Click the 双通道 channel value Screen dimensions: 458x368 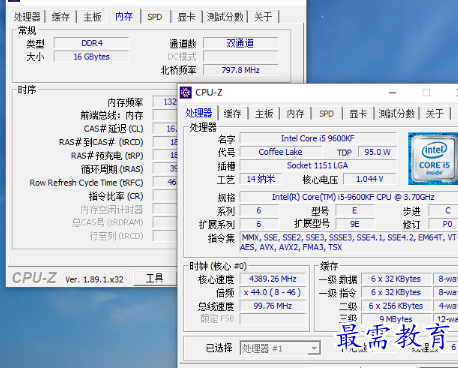[241, 43]
